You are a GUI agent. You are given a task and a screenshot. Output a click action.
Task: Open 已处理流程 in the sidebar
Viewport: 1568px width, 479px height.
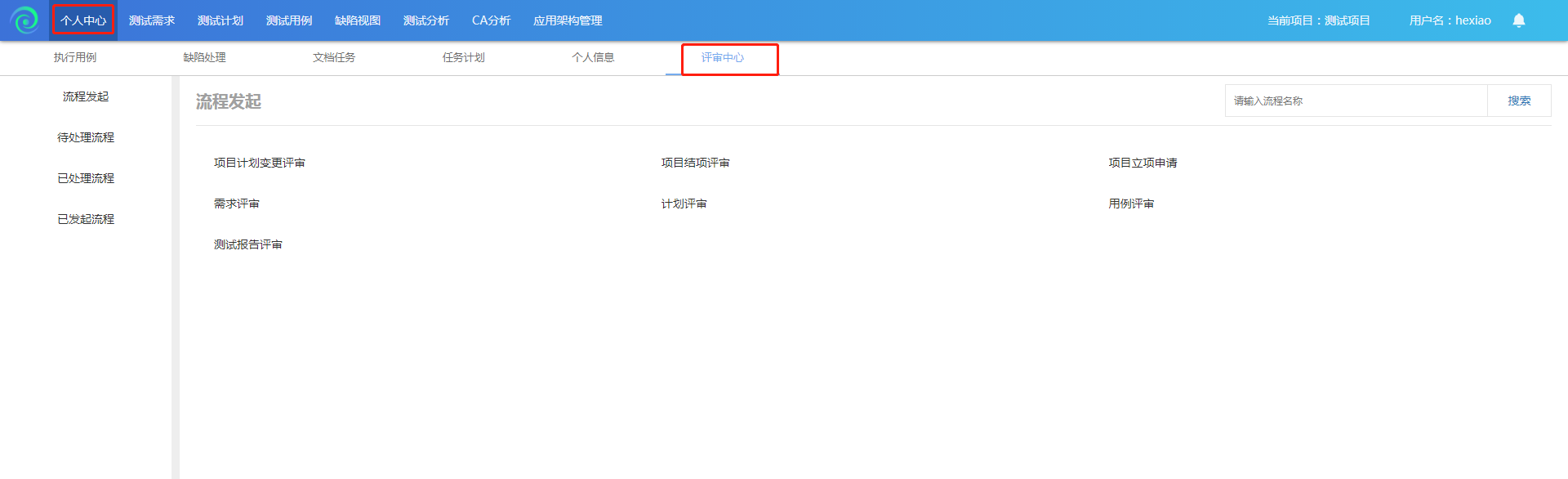[x=86, y=178]
